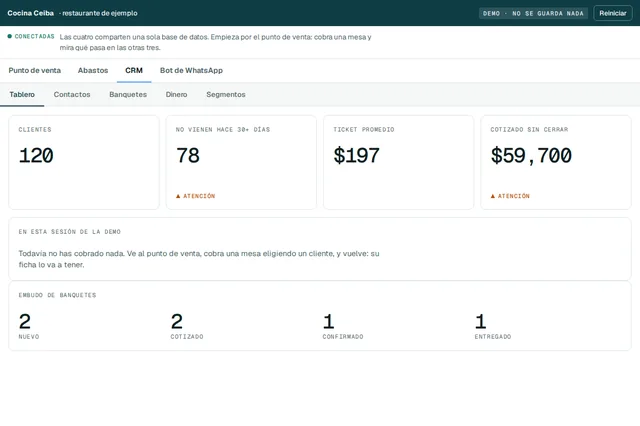Click the green Conectadas status dot
This screenshot has width=640, height=426.
(9, 36)
